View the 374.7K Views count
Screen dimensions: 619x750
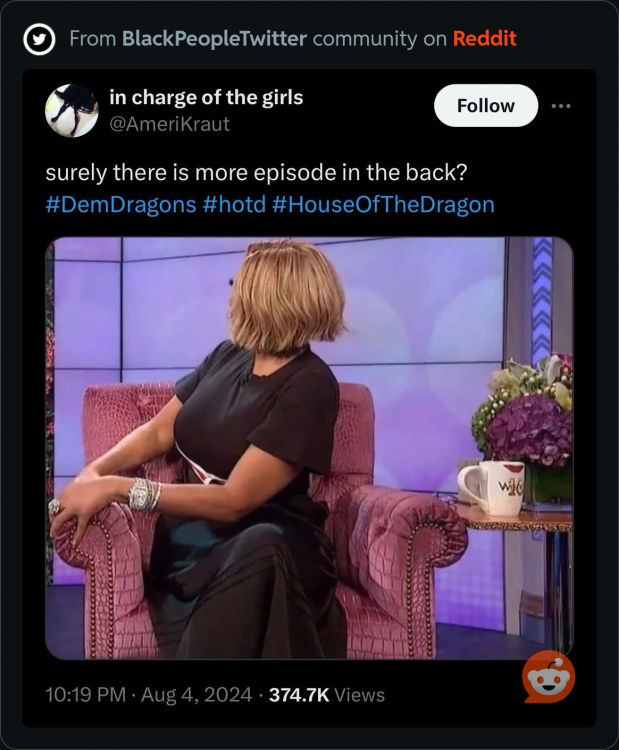[x=327, y=695]
